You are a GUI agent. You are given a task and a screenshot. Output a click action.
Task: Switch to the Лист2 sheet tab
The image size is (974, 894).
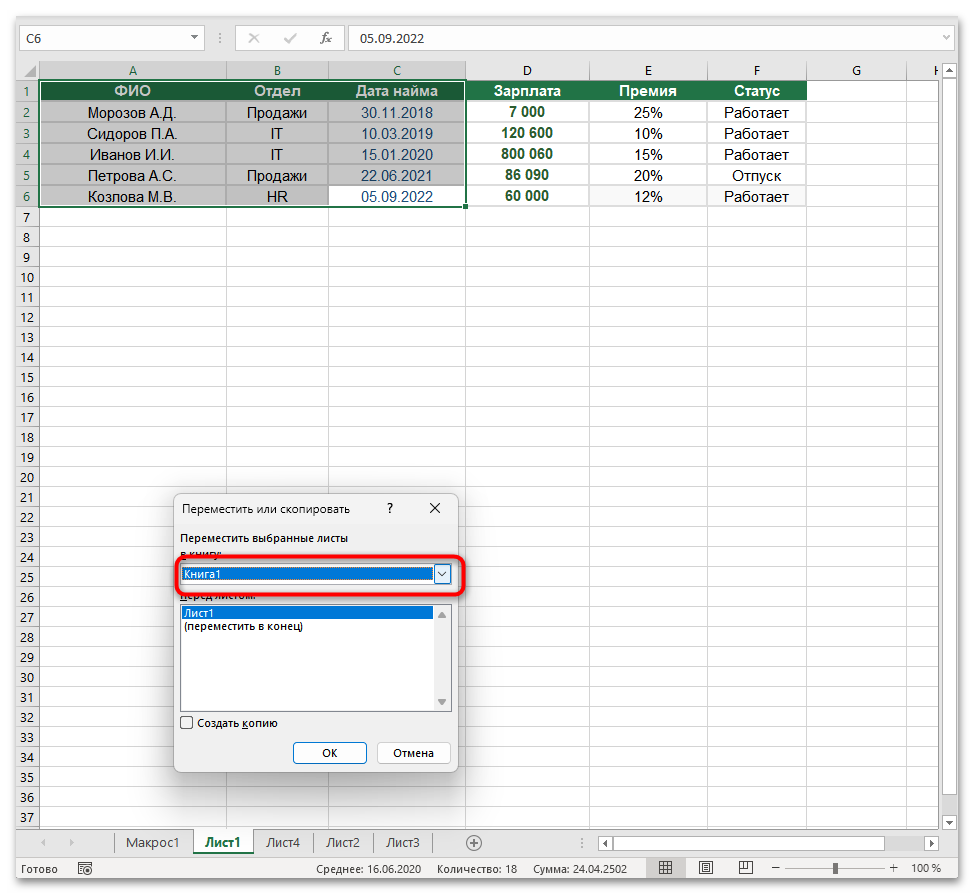342,843
